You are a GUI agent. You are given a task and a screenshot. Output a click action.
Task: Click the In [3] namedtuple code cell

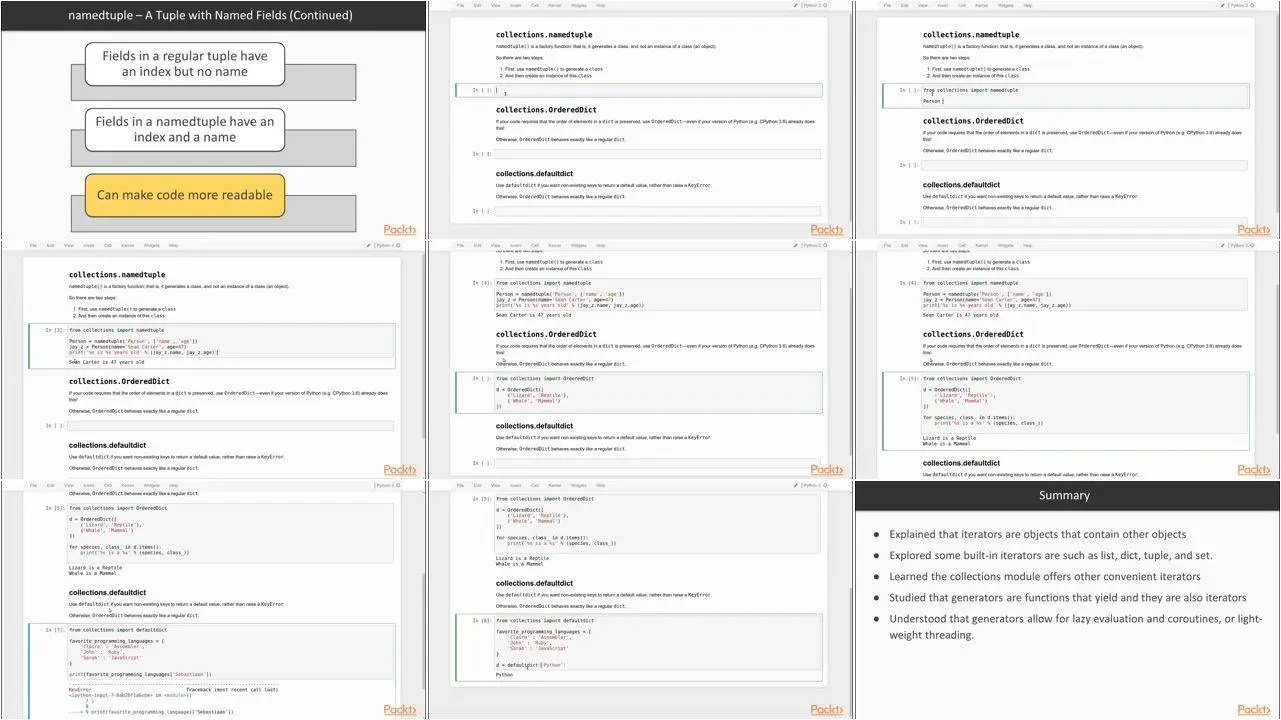231,341
